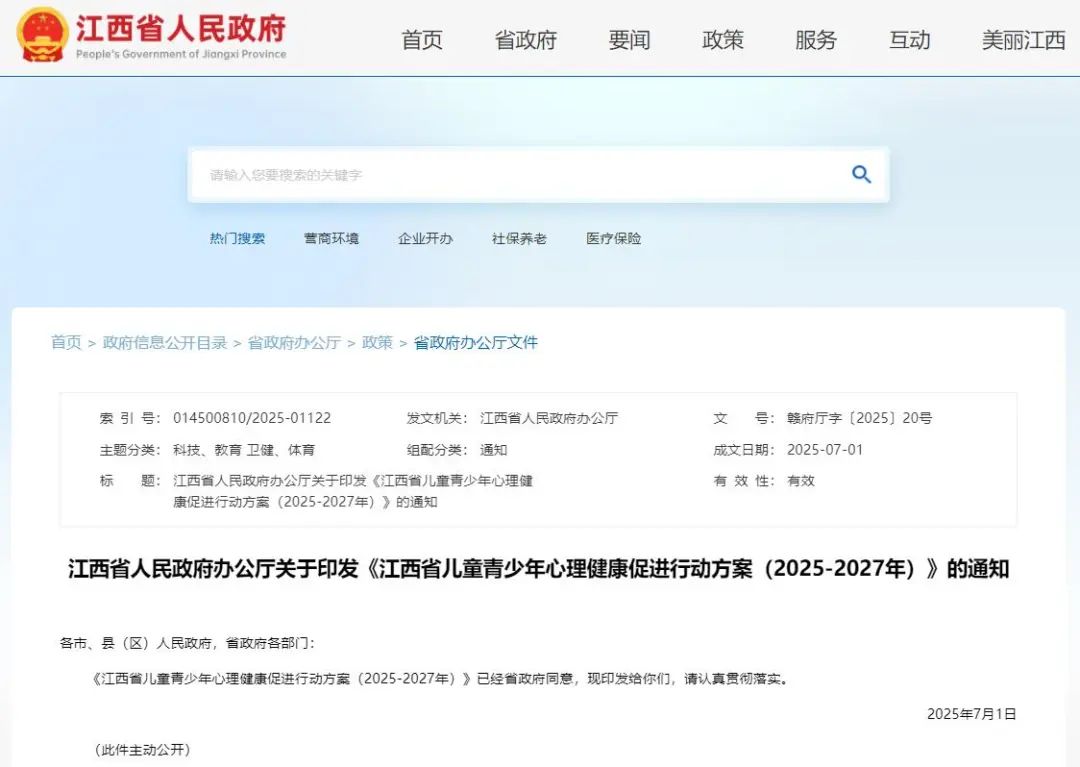
Task: Click the 企业开办 hot search link
Action: [x=425, y=238]
